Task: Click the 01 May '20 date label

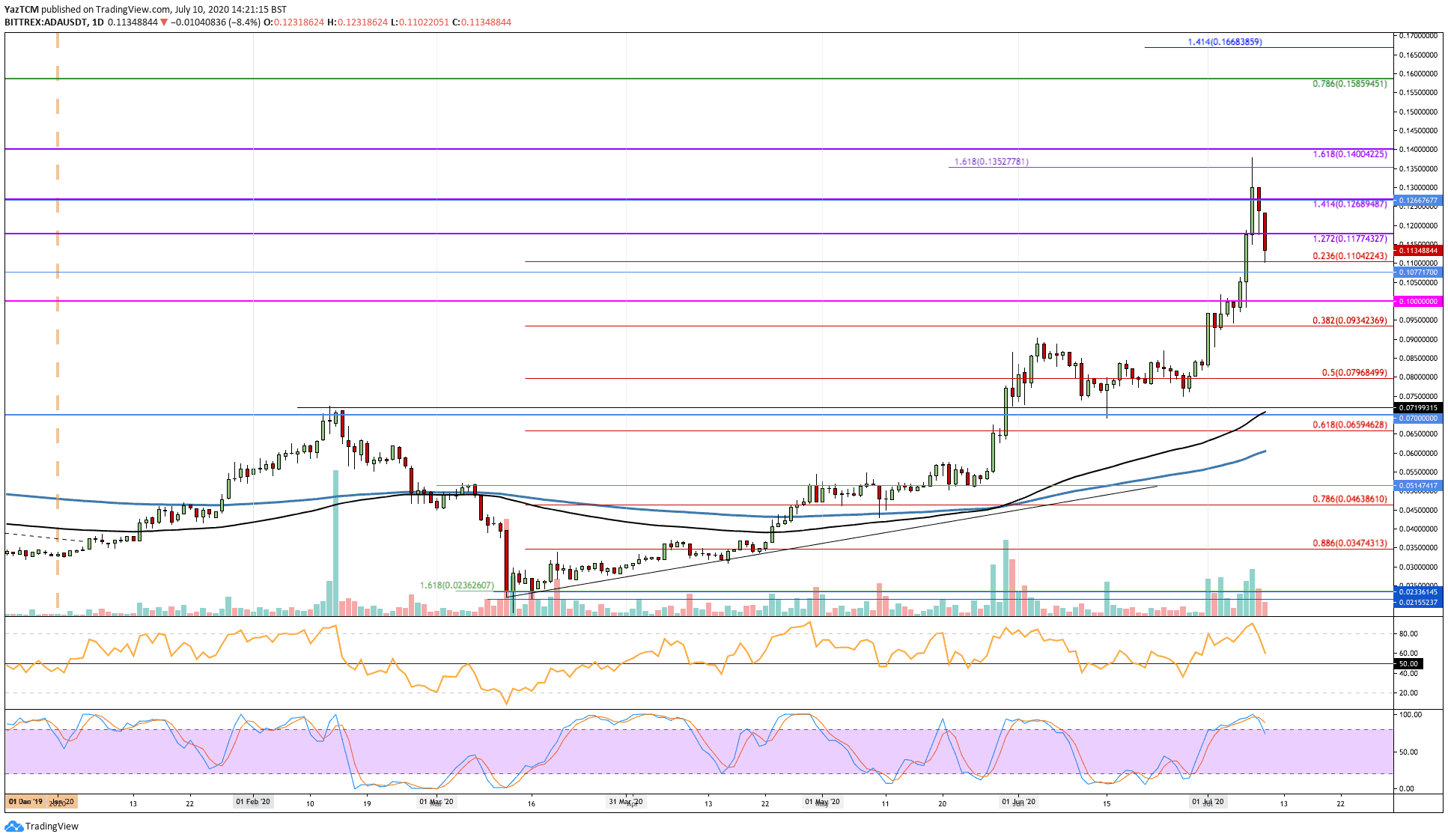Action: click(x=822, y=802)
